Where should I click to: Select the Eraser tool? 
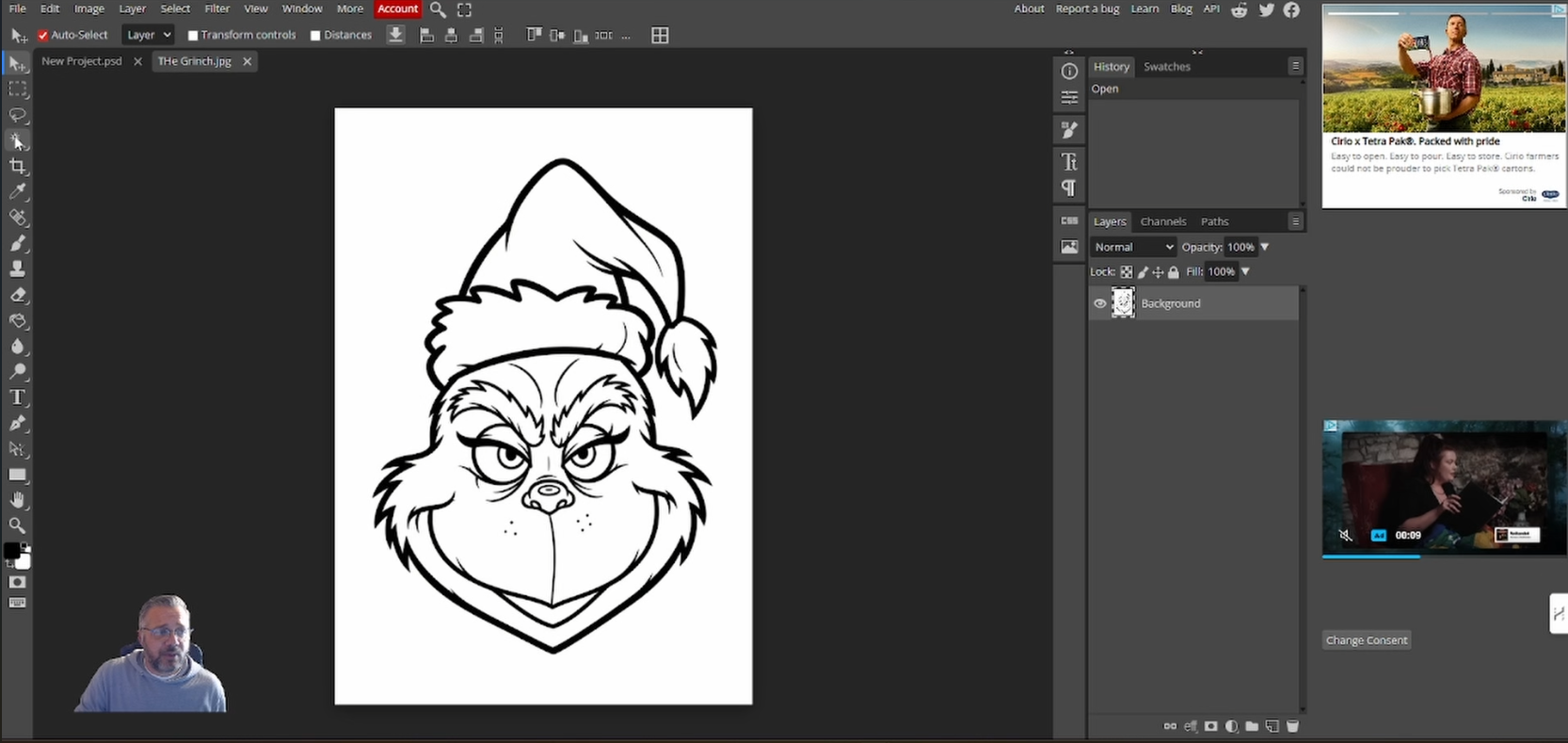click(x=18, y=295)
